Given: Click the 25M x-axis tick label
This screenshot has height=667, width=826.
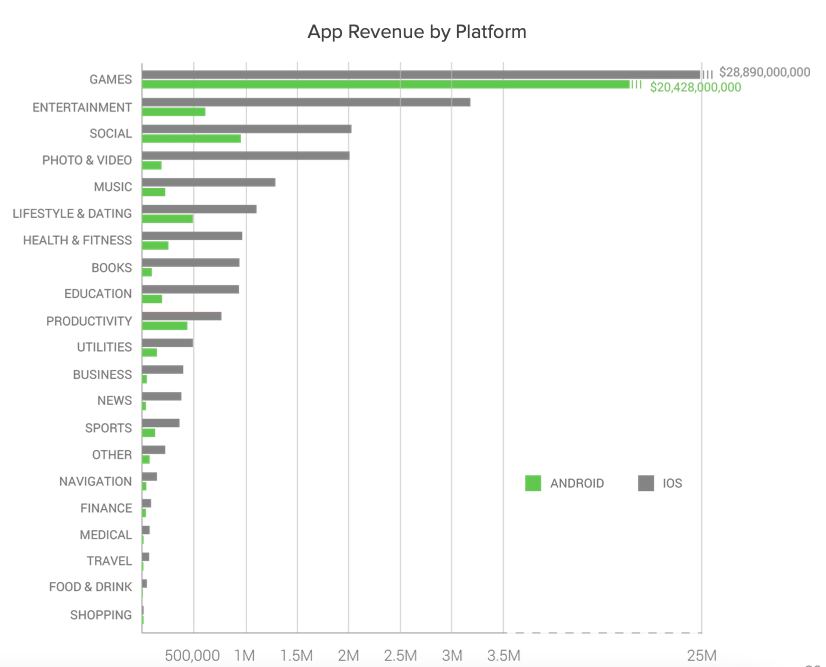Looking at the screenshot, I should 701,655.
